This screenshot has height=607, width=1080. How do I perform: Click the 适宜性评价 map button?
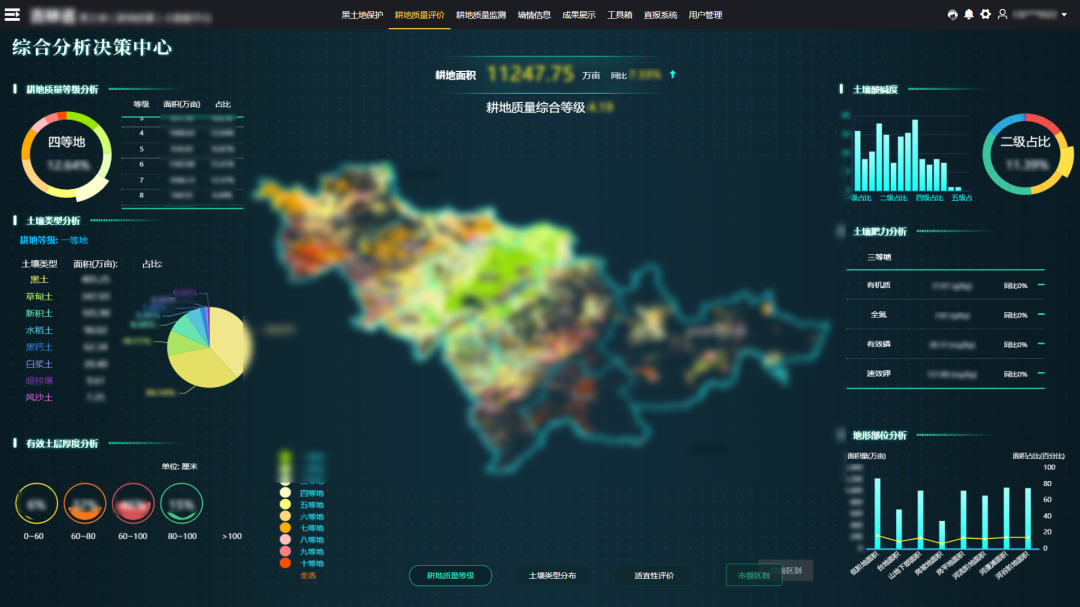tap(654, 575)
